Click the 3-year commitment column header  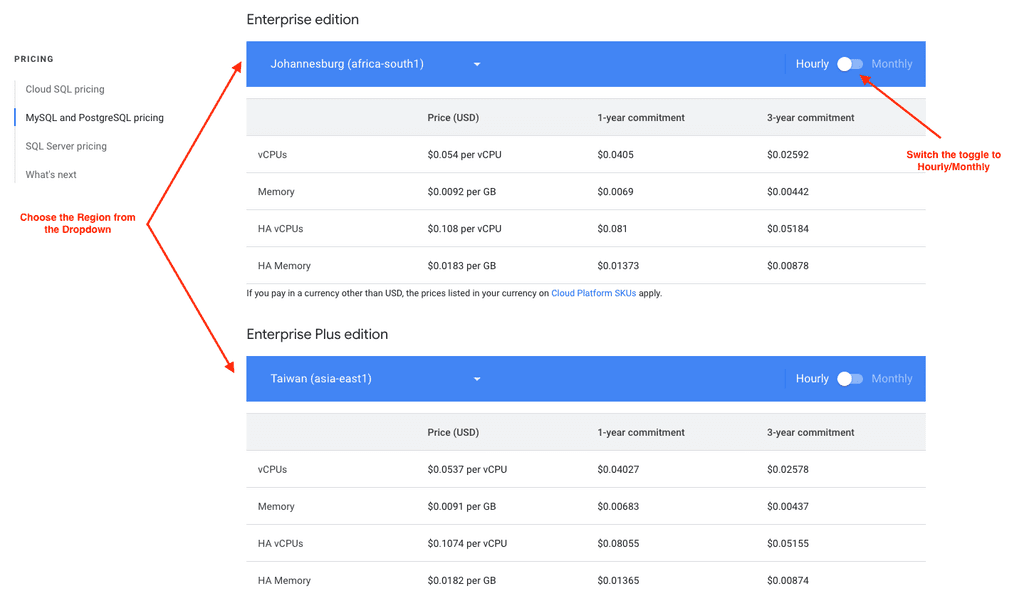(x=812, y=117)
